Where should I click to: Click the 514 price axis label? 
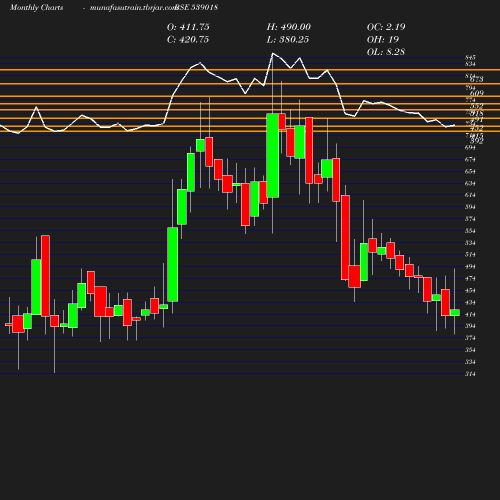click(470, 255)
